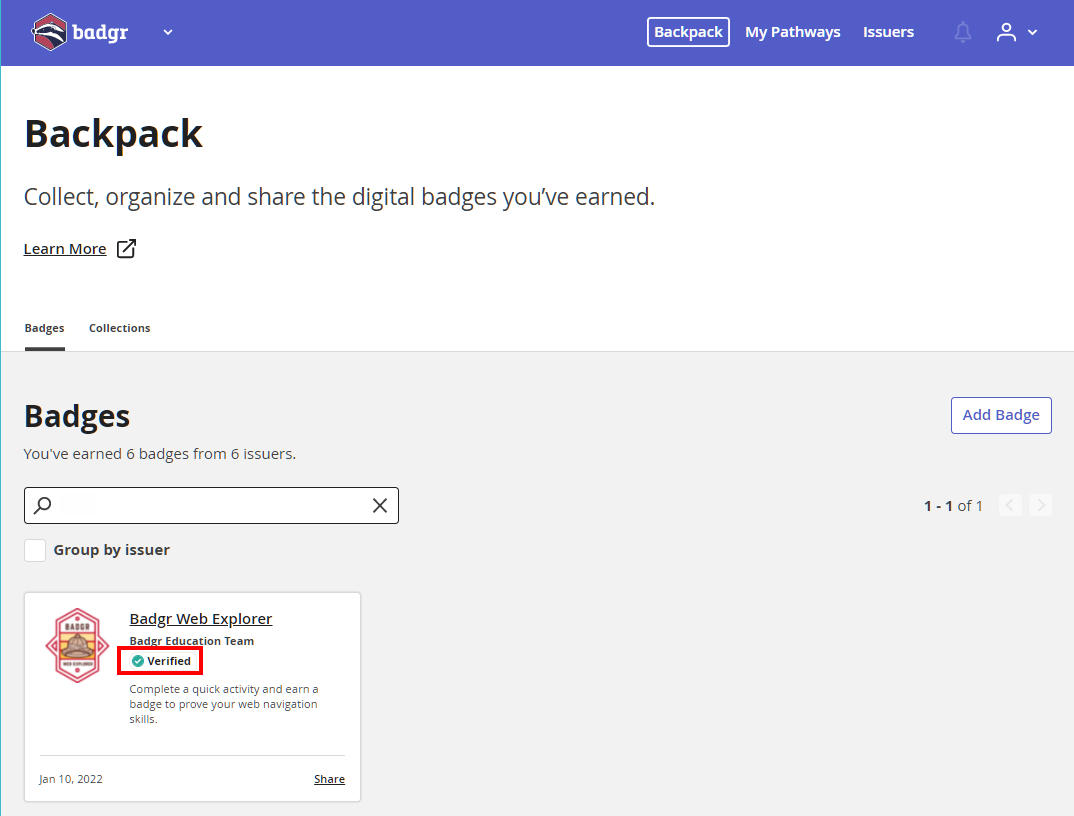Open the Badgr Web Explorer badge title
Viewport: 1074px width, 816px height.
[x=201, y=619]
